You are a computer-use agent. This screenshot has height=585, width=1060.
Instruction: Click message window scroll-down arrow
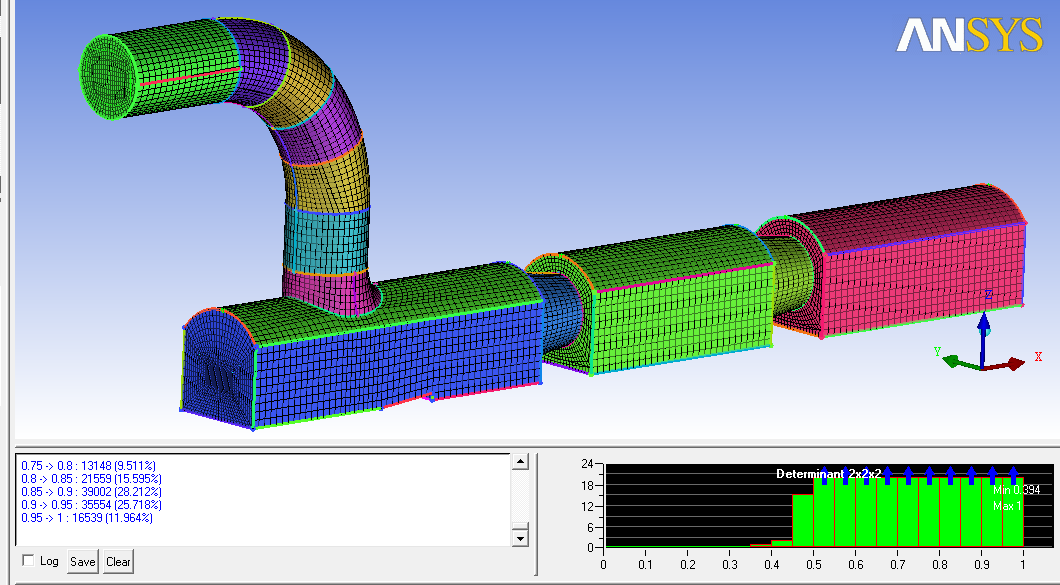(x=519, y=539)
